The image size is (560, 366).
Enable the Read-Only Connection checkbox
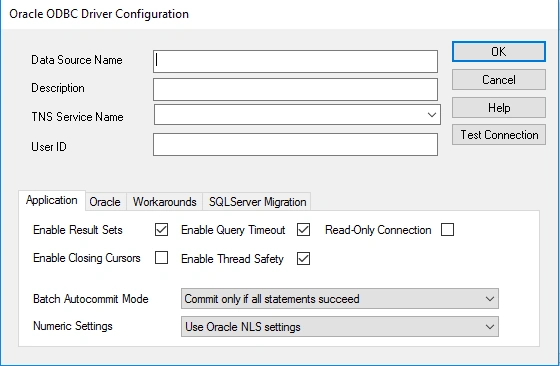(x=448, y=229)
